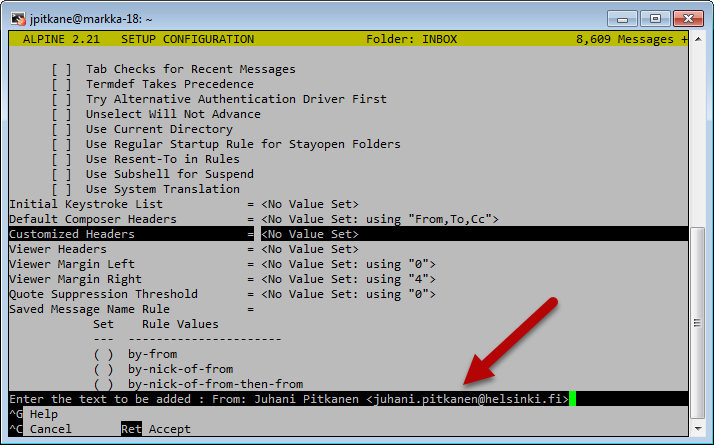Toggle Use Subshell for Suspend checkbox
The height and width of the screenshot is (445, 714).
point(61,174)
